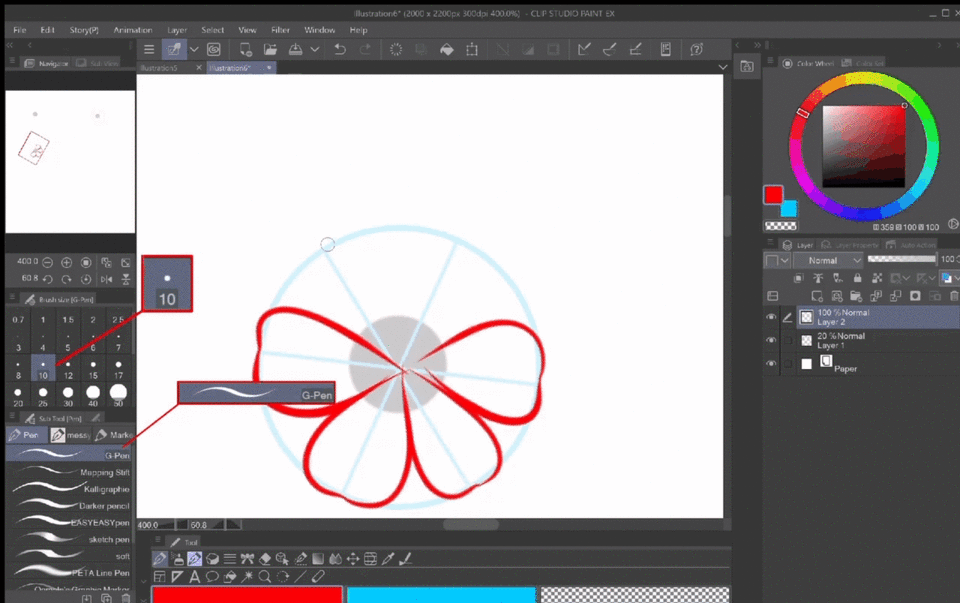Click the Lock layer padlock icon

pyautogui.click(x=858, y=278)
